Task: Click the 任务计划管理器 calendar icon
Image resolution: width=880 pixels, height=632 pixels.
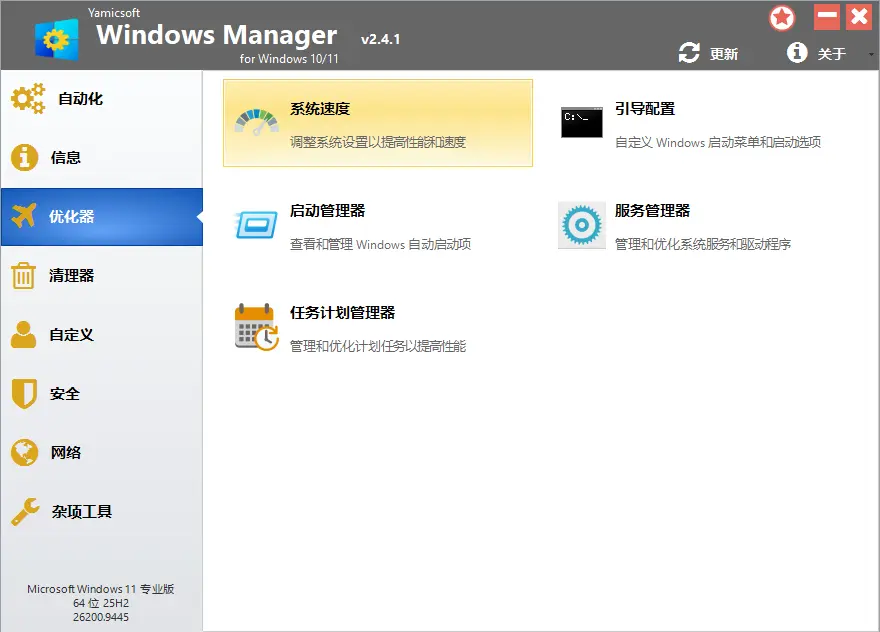Action: pyautogui.click(x=256, y=327)
